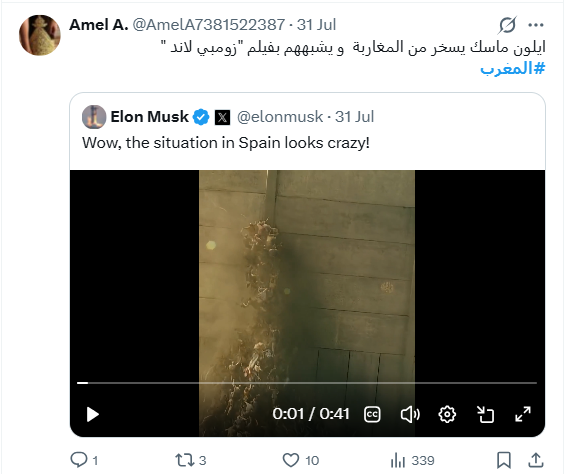The width and height of the screenshot is (569, 474).
Task: Mute the video sound
Action: coord(410,414)
